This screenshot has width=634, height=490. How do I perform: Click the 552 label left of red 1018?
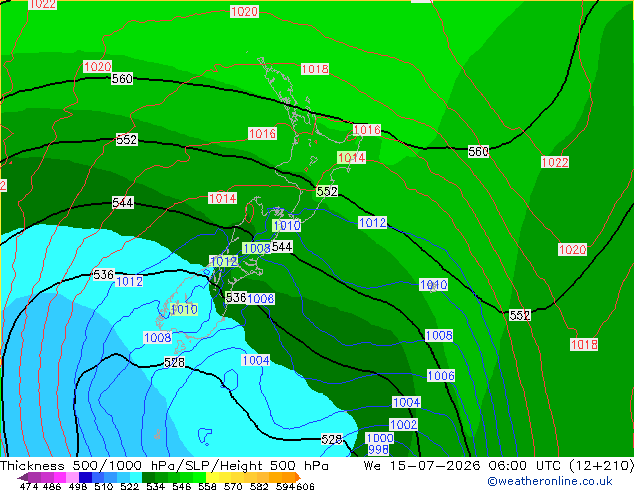tap(520, 315)
